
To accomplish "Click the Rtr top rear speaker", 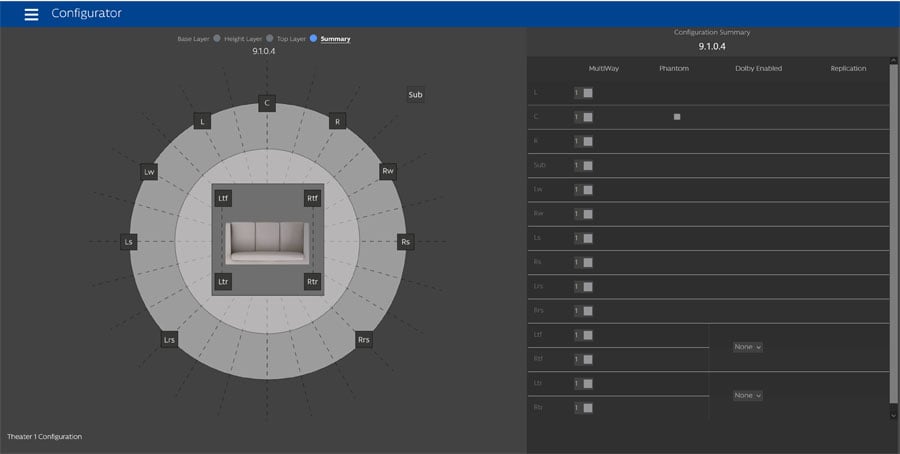I will click(312, 282).
